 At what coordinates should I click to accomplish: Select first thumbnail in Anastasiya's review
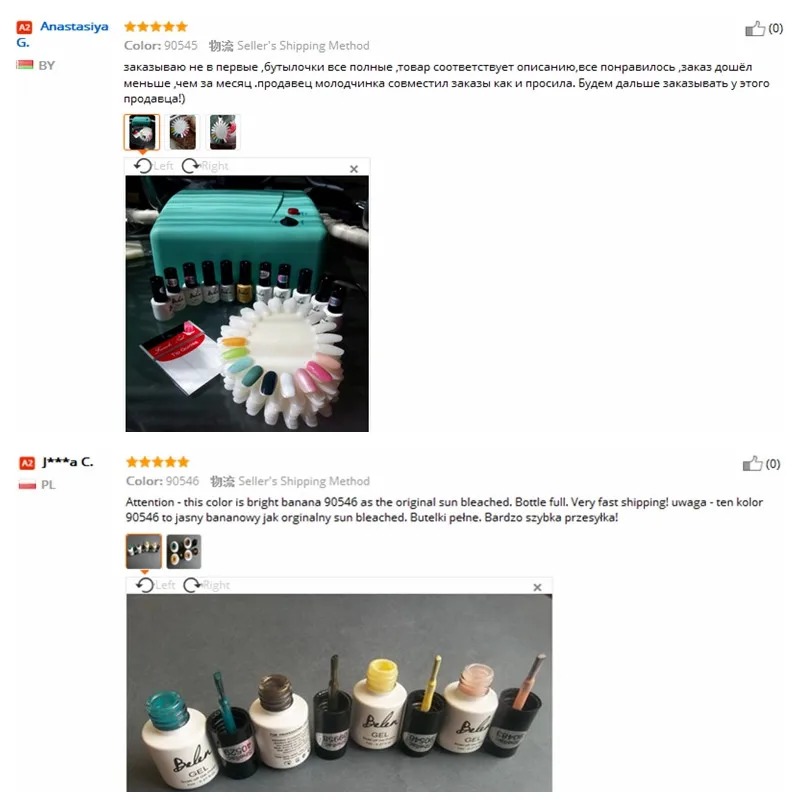coord(142,132)
